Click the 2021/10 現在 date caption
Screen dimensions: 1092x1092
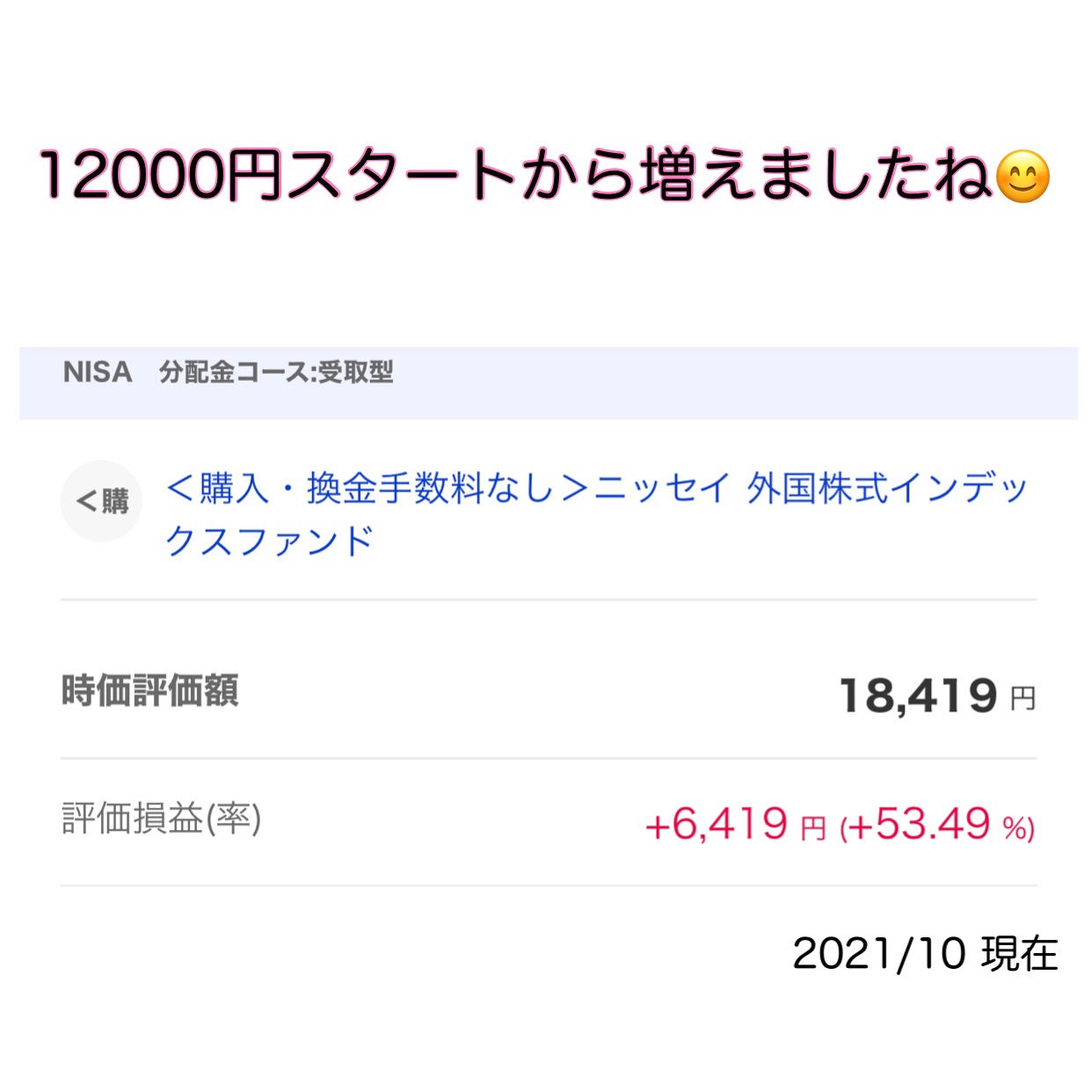[x=925, y=953]
